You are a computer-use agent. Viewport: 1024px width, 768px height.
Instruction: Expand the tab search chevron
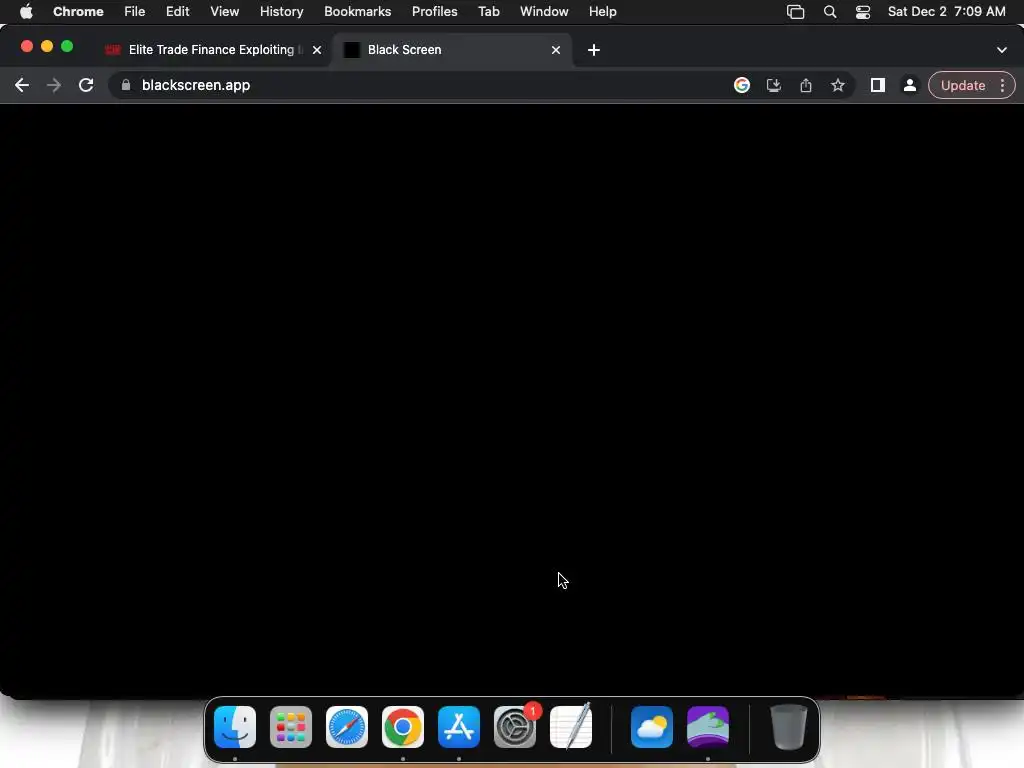click(1002, 50)
